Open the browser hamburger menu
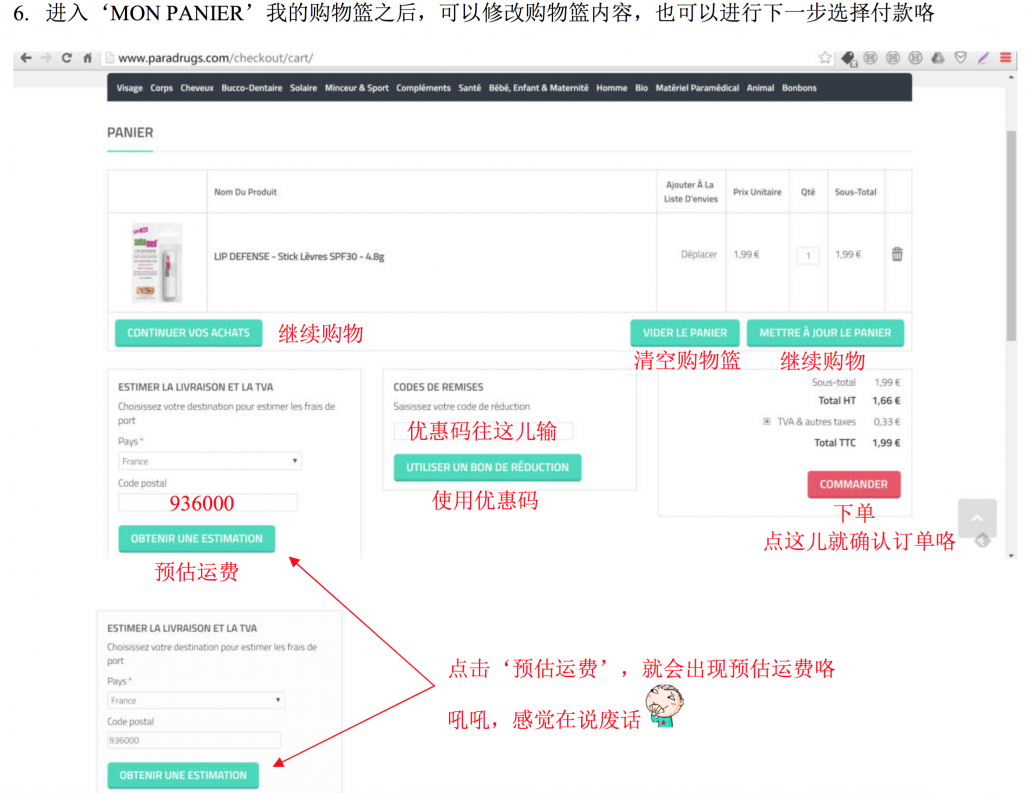The height and width of the screenshot is (793, 1030). [1004, 58]
